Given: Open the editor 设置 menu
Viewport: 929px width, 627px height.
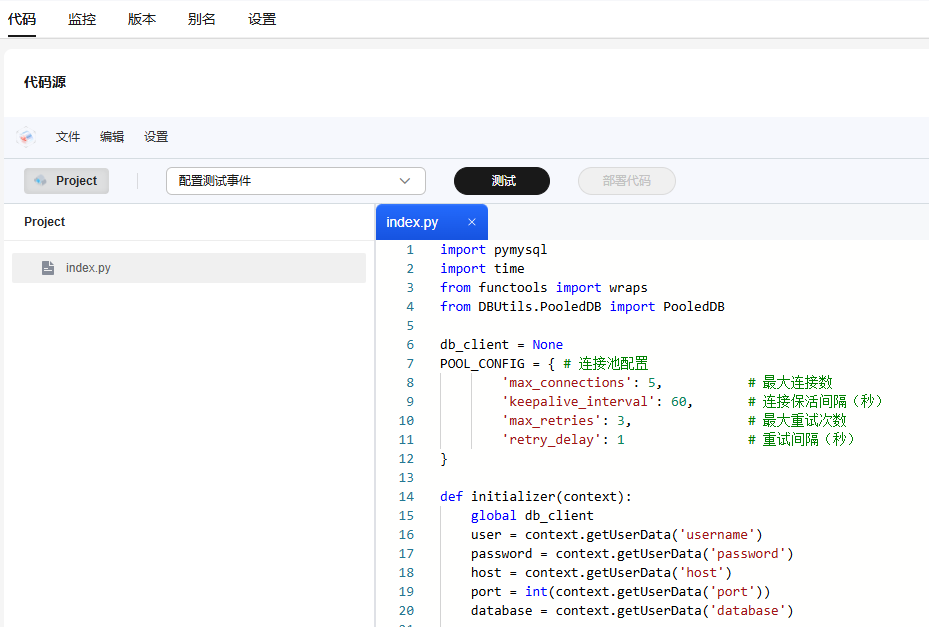Looking at the screenshot, I should (x=156, y=137).
